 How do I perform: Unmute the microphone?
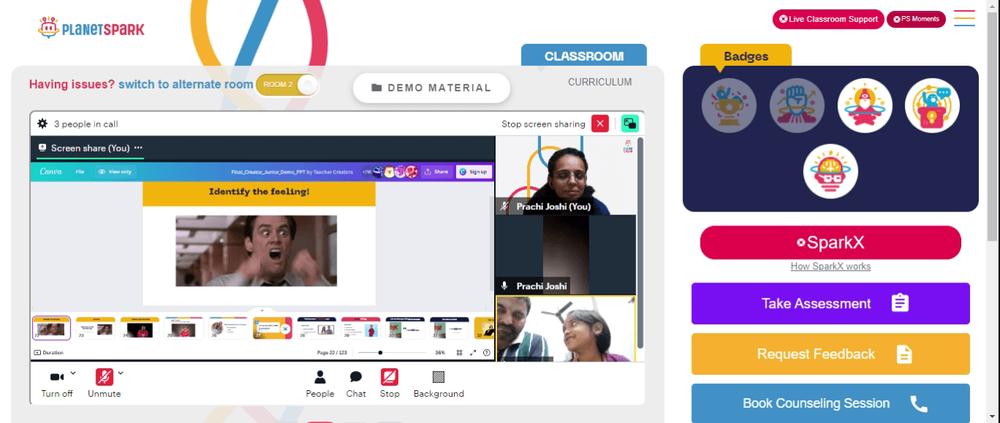(x=104, y=377)
